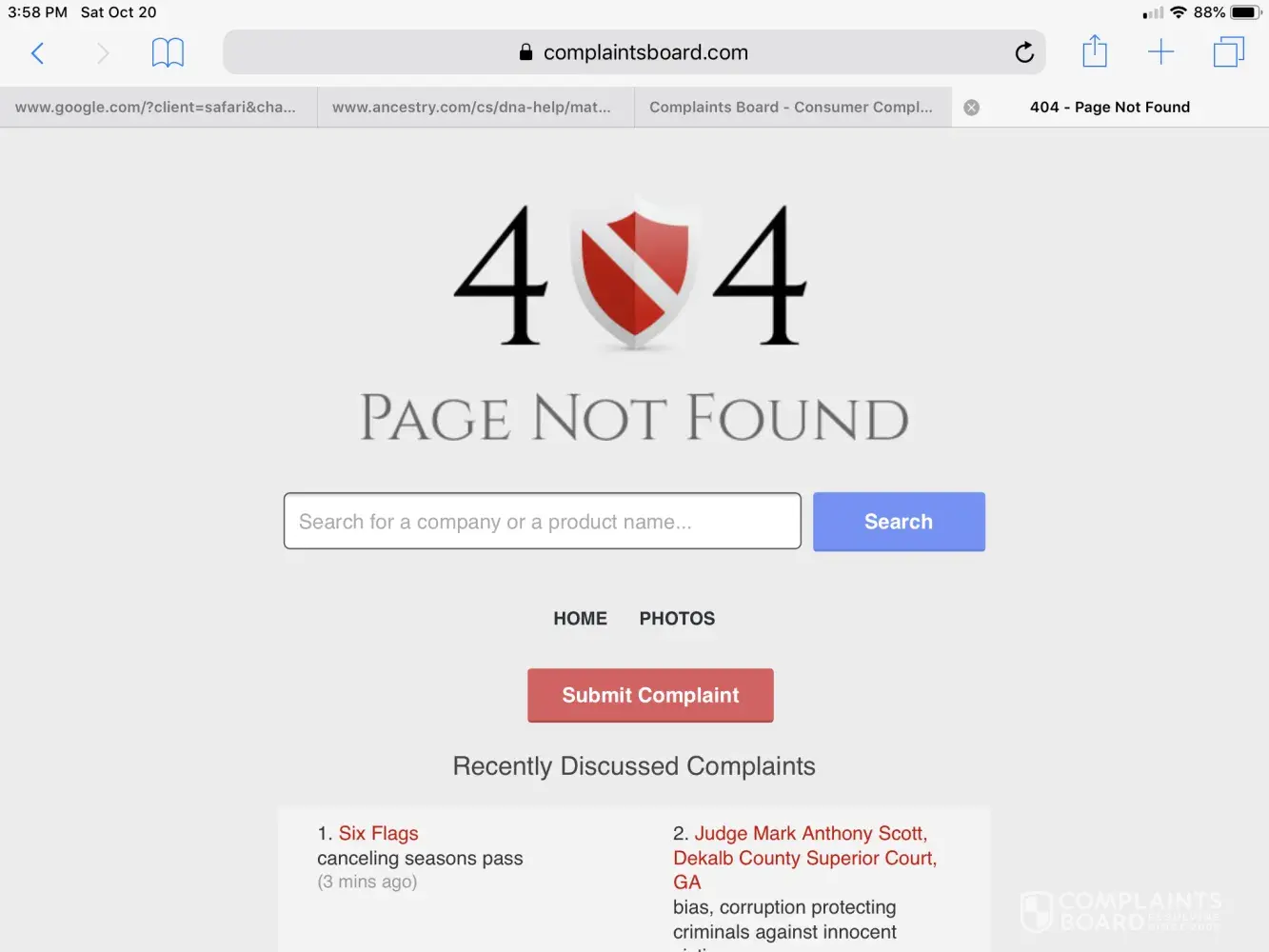Open the PHOTOS navigation link
The width and height of the screenshot is (1269, 952).
677,619
